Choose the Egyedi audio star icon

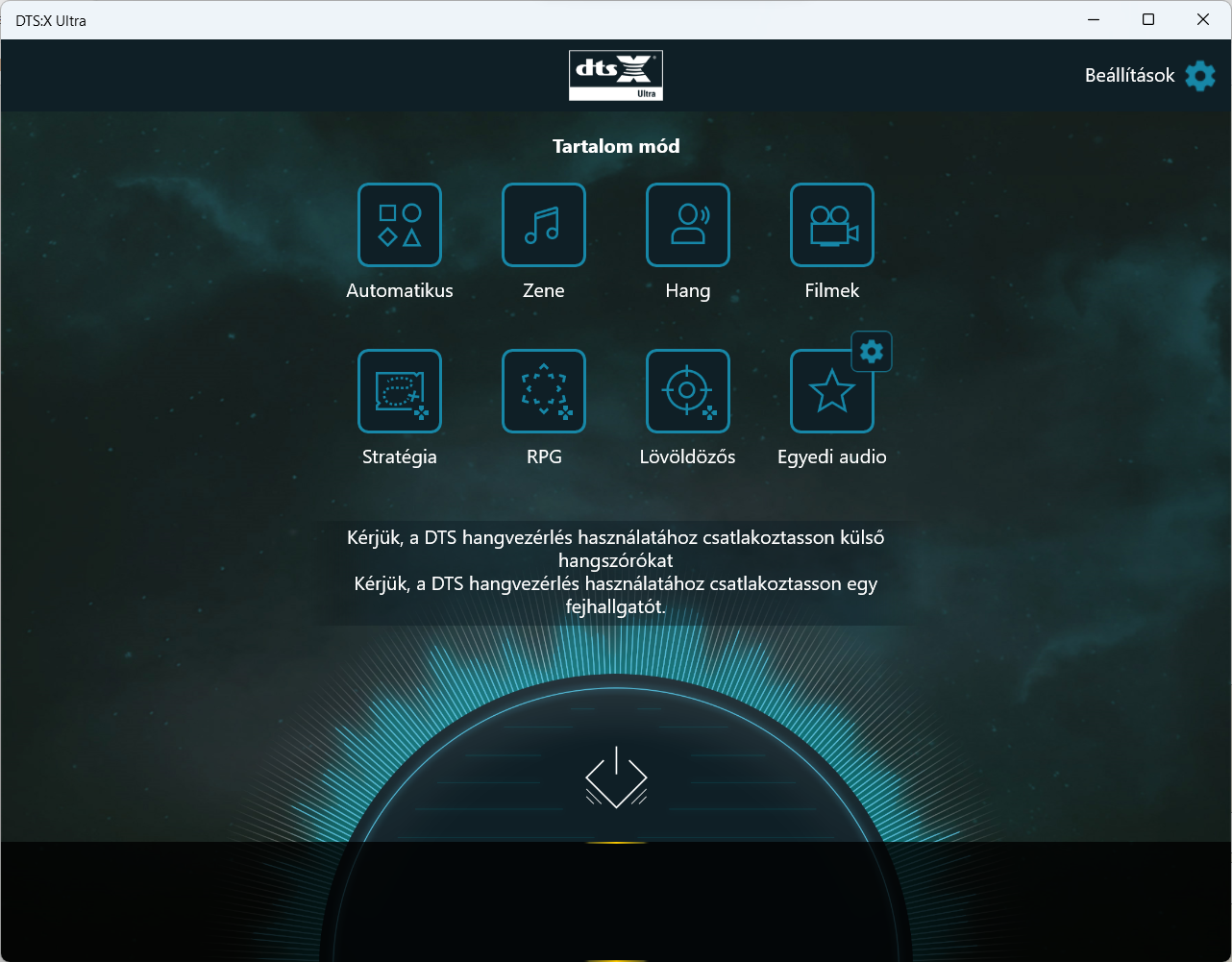click(832, 391)
